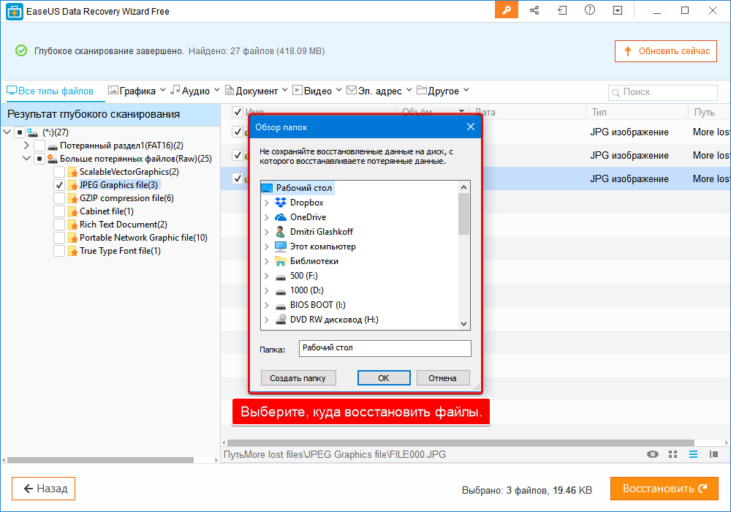The image size is (731, 512).
Task: Select drive 500 (F:) in dialog
Action: click(303, 276)
